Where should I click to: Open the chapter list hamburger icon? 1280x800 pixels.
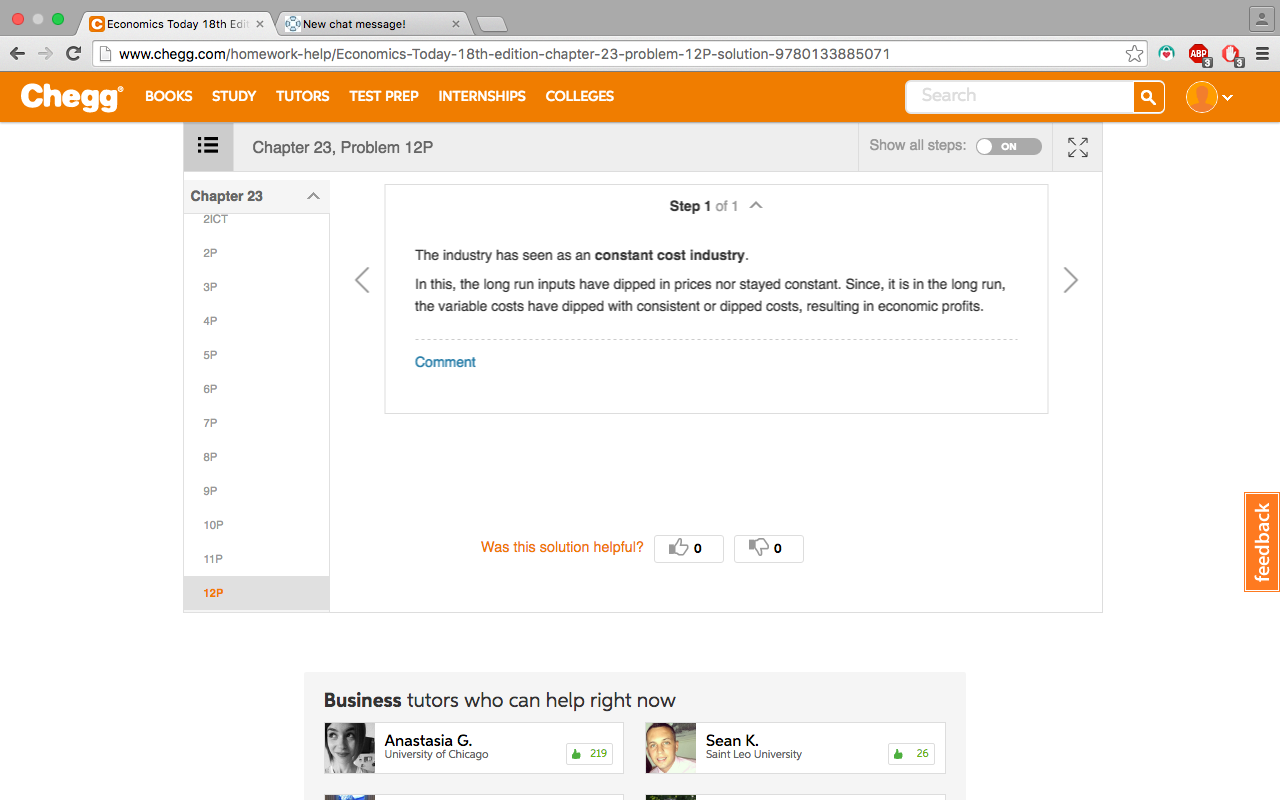(208, 146)
